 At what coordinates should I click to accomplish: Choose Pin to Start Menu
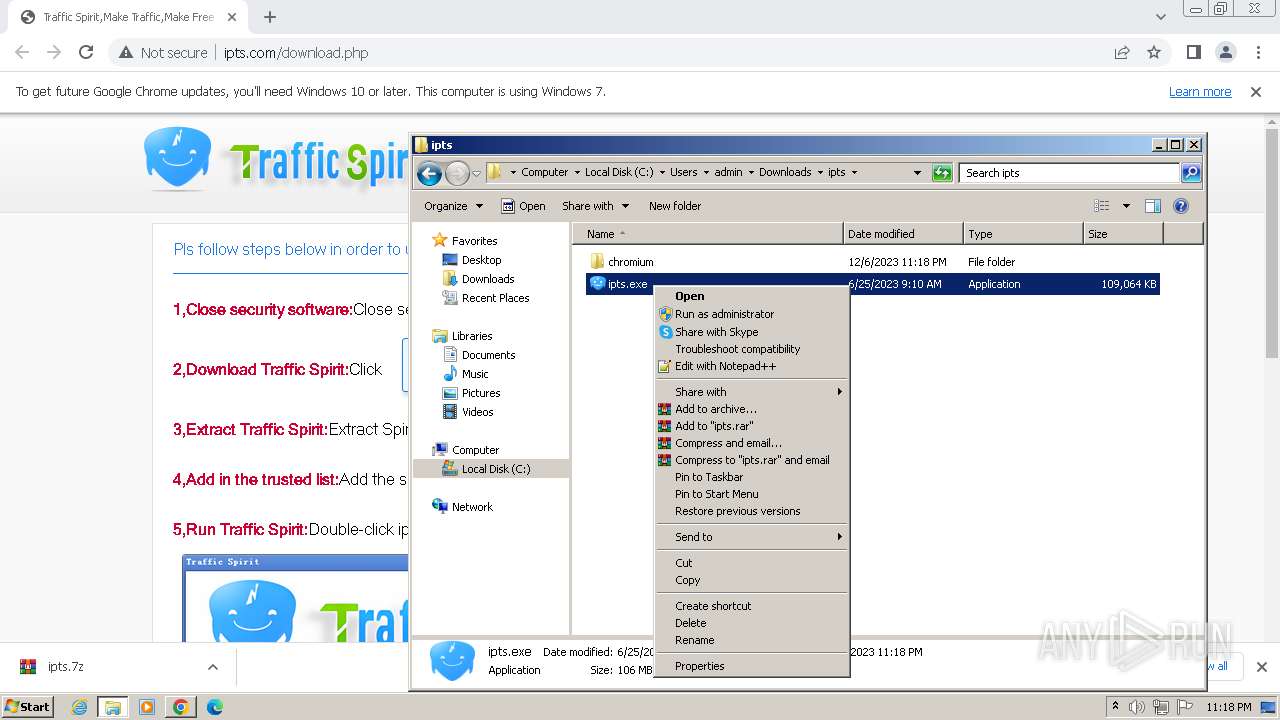[752, 494]
